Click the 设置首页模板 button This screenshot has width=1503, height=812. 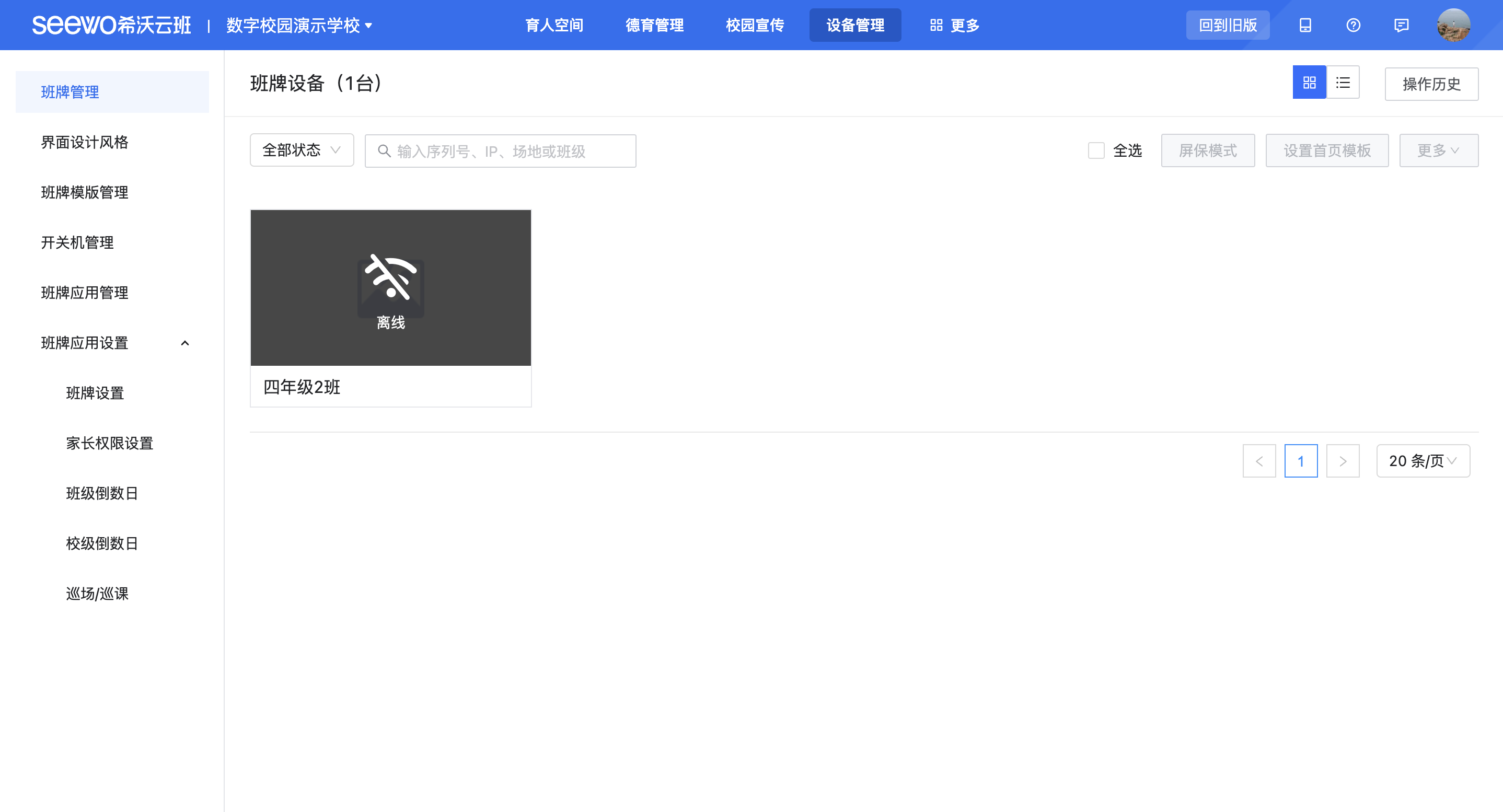point(1327,150)
